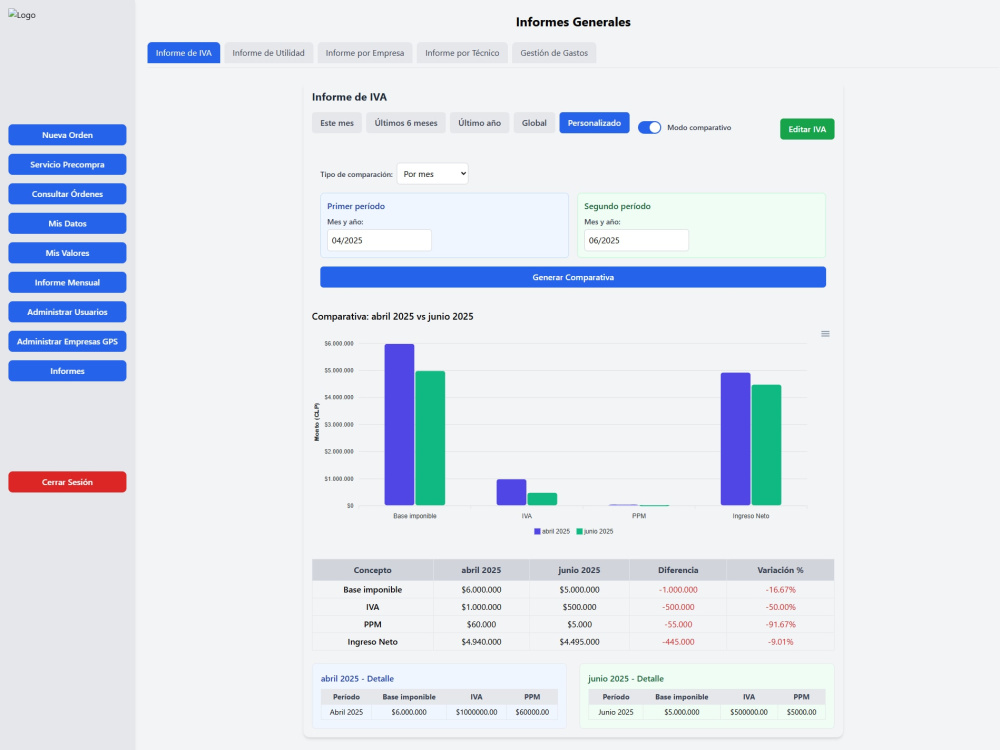Viewport: 1000px width, 750px height.
Task: Click the junio 2025 - Detalle heading
Action: [626, 679]
